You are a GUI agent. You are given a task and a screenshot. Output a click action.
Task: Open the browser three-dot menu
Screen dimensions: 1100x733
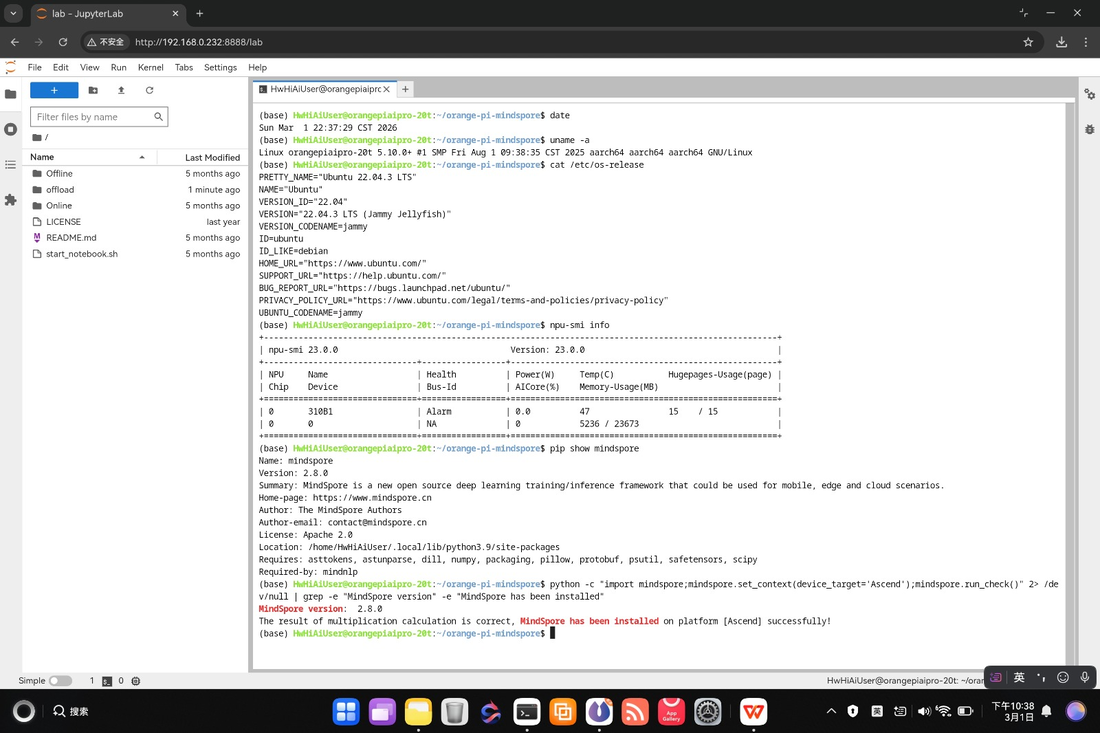(1086, 42)
